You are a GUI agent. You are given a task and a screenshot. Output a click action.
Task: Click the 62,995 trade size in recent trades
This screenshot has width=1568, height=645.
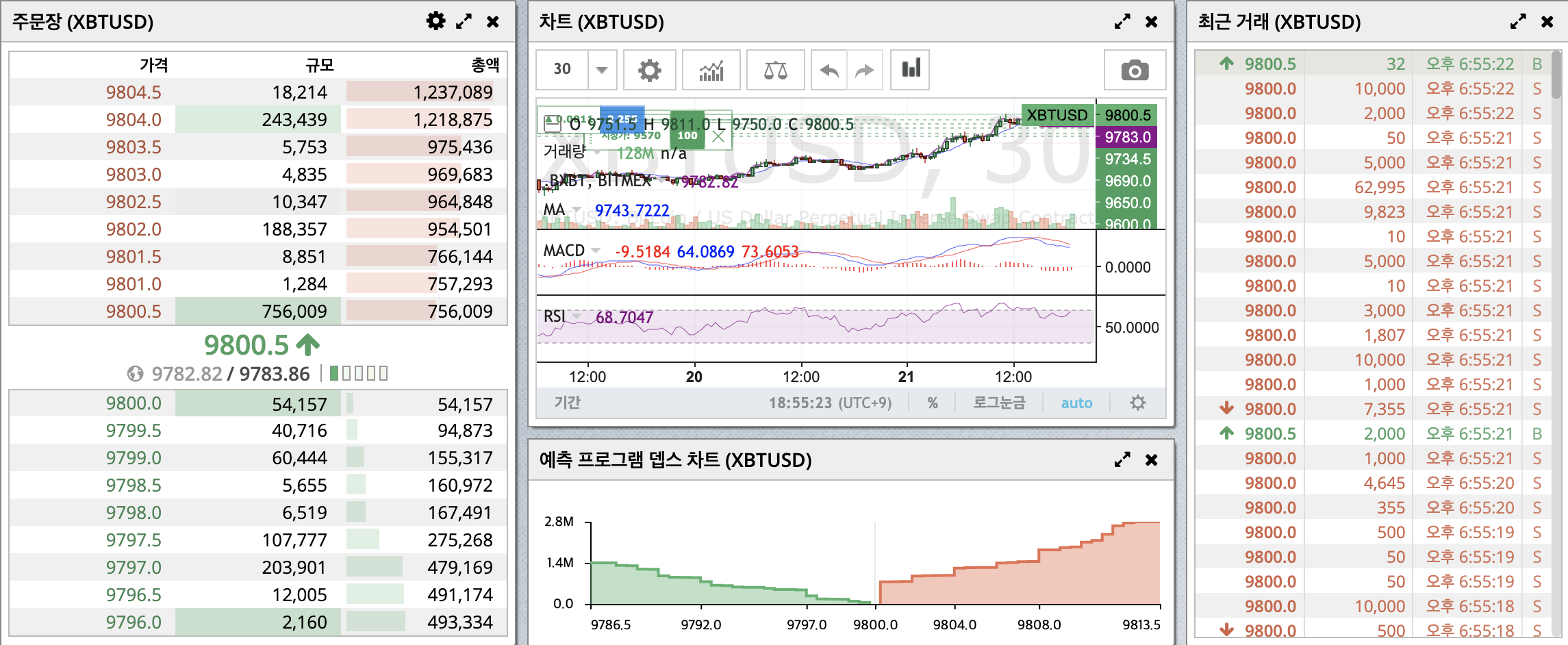1380,187
